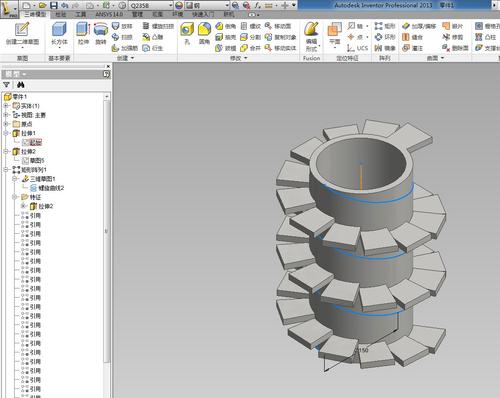
Task: Select 拉伸2 under the 特征 folder
Action: (x=42, y=206)
